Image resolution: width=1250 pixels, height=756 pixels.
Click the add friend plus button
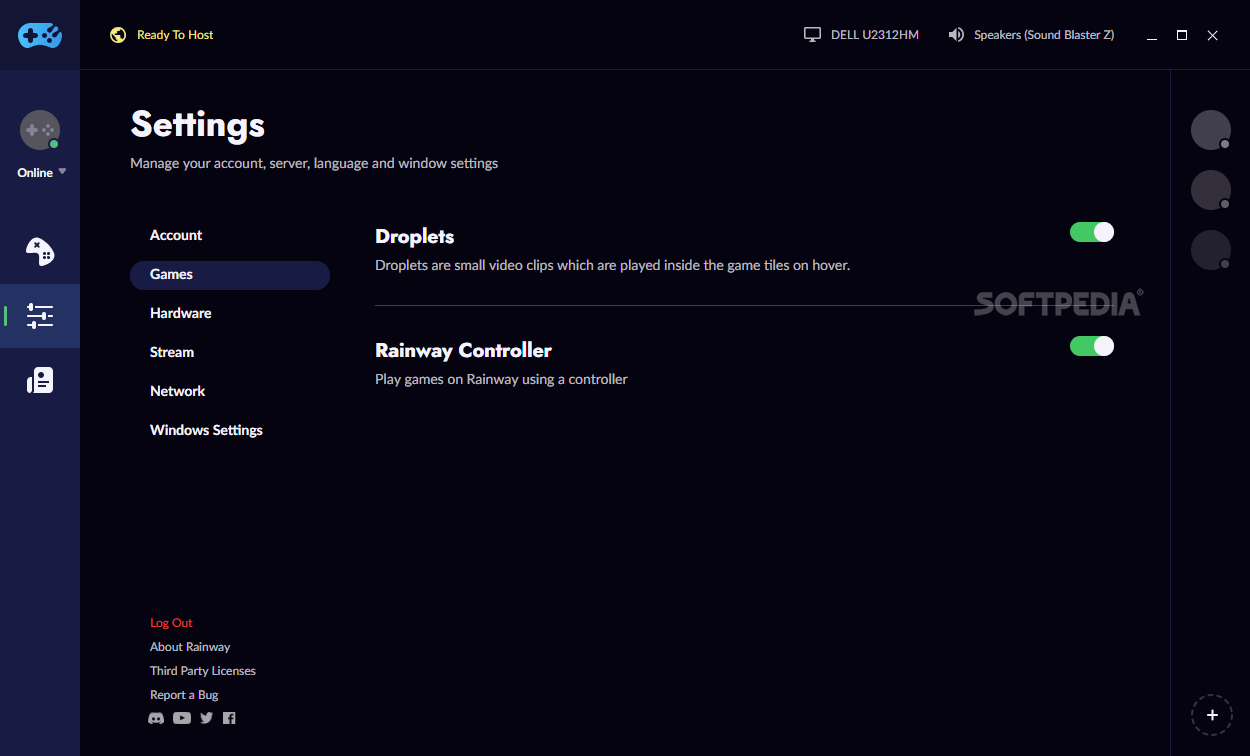click(1212, 715)
